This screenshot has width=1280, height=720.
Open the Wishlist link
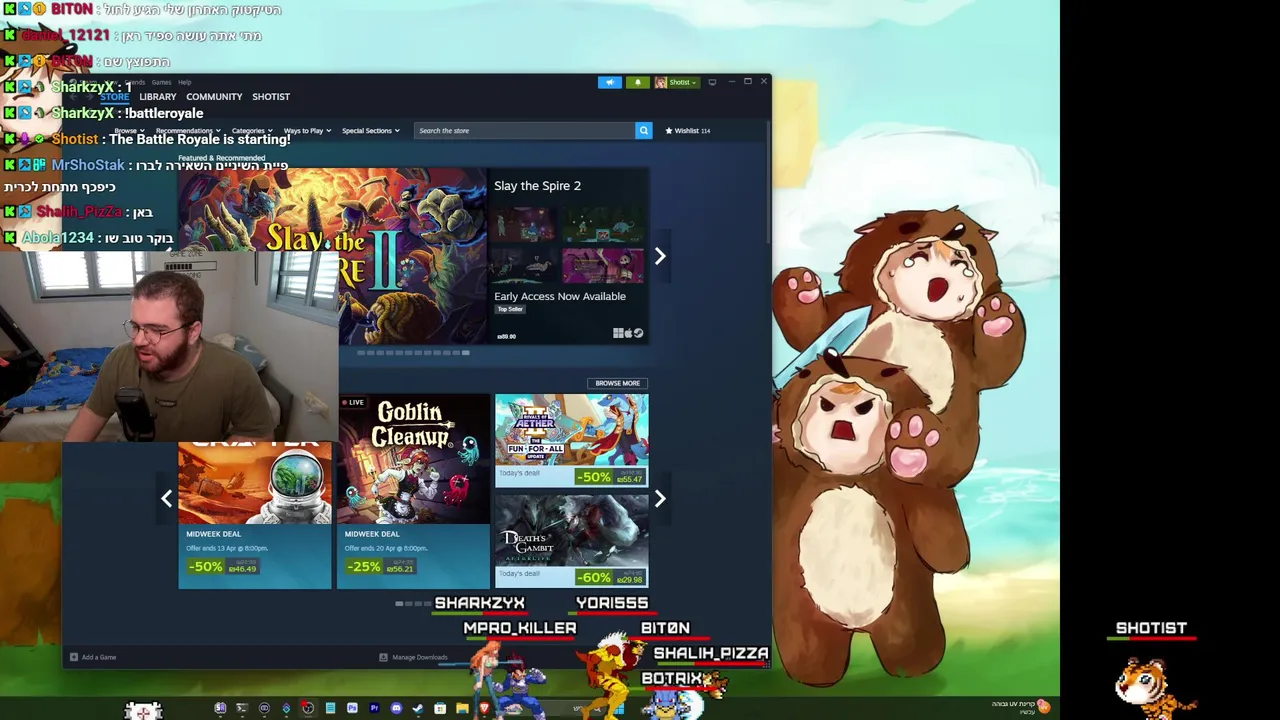pyautogui.click(x=688, y=131)
